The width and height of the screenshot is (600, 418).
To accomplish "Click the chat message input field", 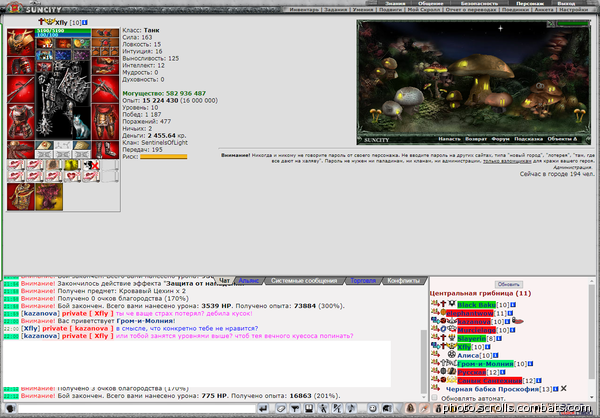I will [x=137, y=409].
